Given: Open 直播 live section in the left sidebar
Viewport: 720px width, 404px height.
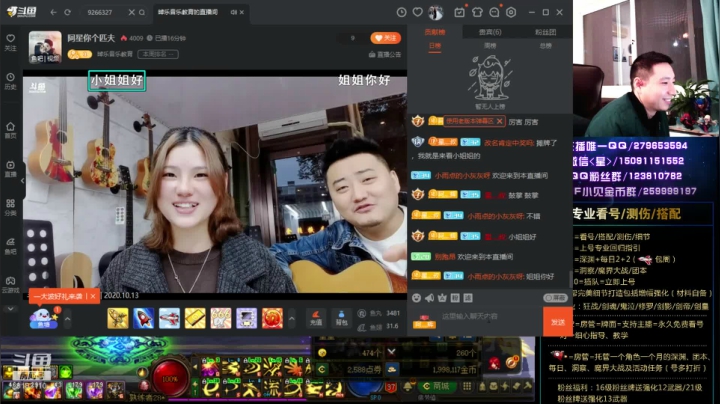Looking at the screenshot, I should pos(11,168).
